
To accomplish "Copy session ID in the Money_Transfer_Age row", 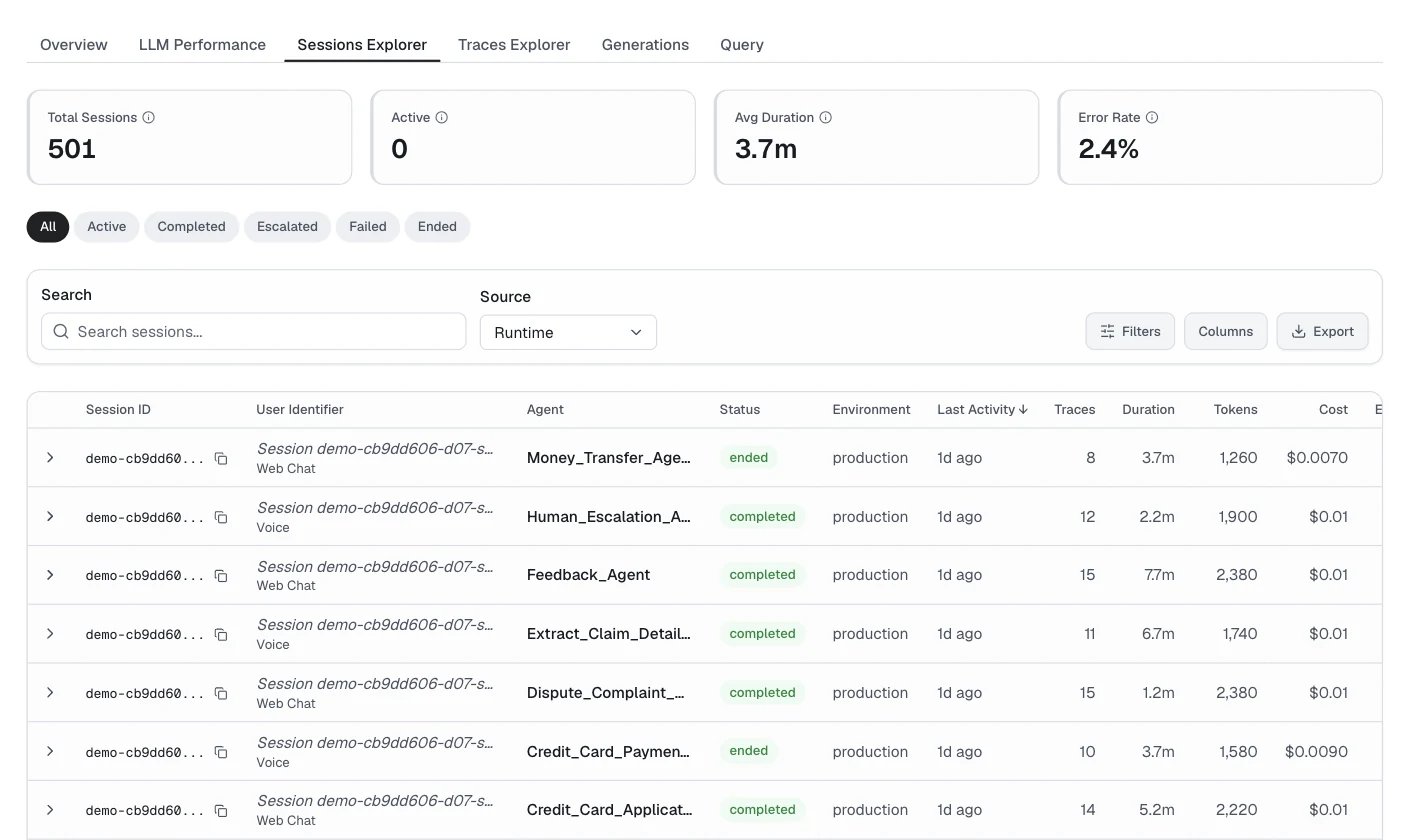I will tap(221, 458).
